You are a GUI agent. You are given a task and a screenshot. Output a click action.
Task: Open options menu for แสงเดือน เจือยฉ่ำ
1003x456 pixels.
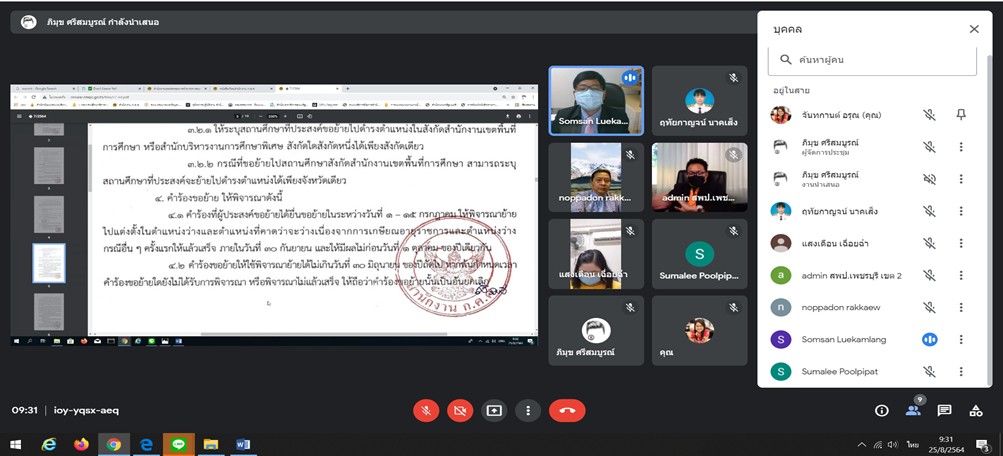(x=961, y=243)
